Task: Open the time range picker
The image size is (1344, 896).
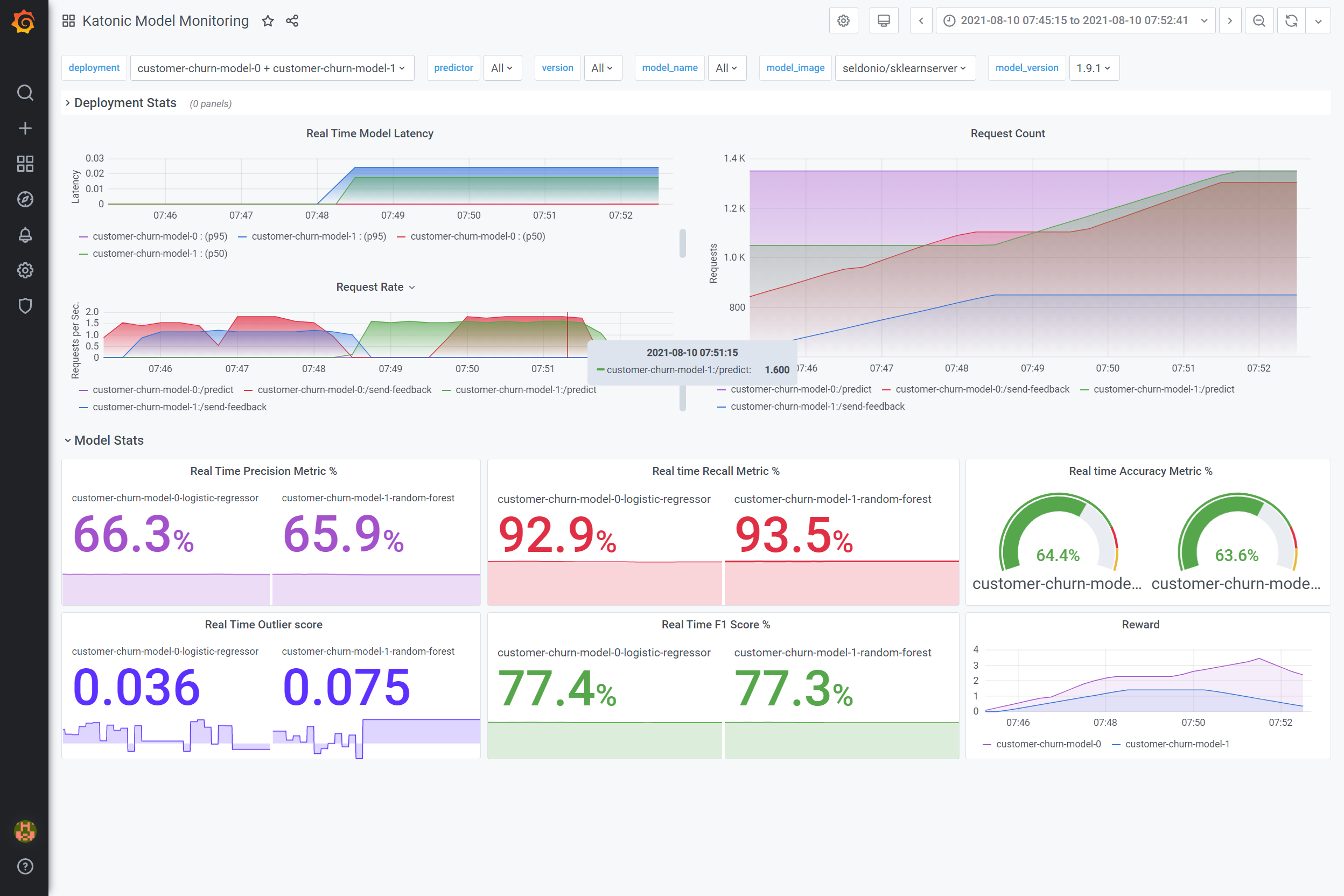Action: click(1075, 21)
